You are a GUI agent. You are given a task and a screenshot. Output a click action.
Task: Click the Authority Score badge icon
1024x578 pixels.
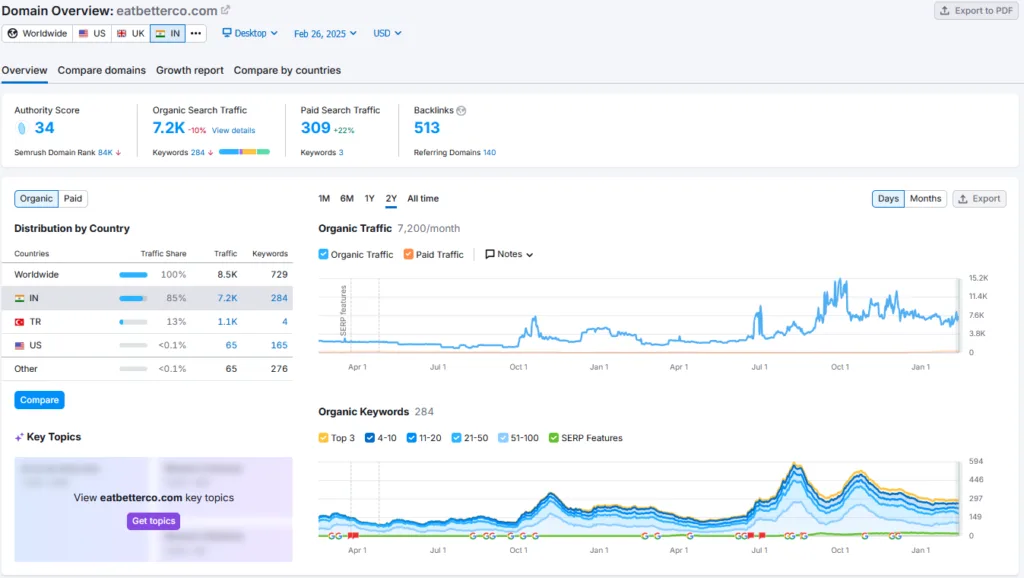point(22,128)
